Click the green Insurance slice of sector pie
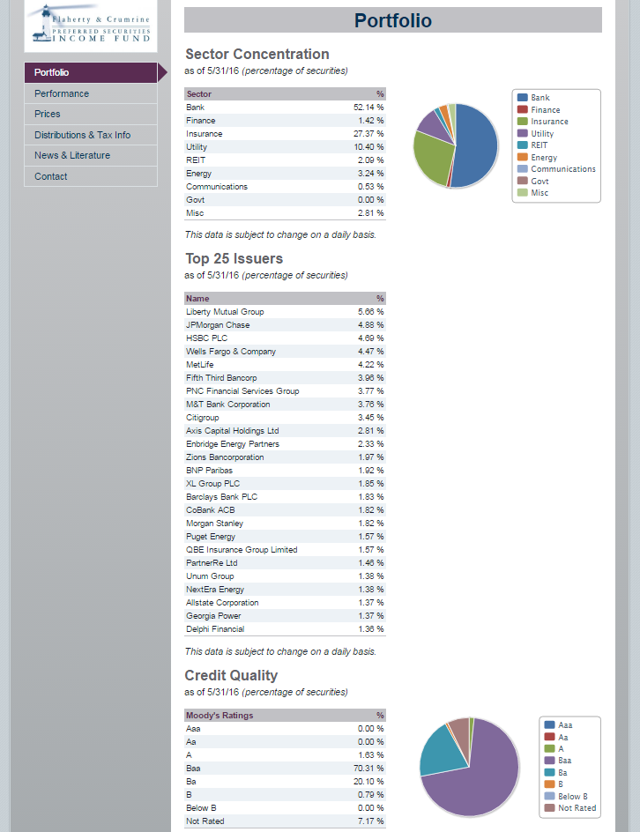The height and width of the screenshot is (832, 640). coord(433,157)
